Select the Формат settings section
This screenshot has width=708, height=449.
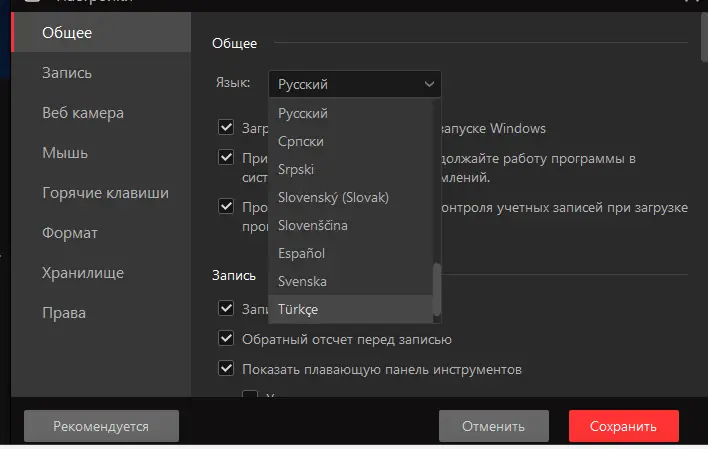(70, 233)
